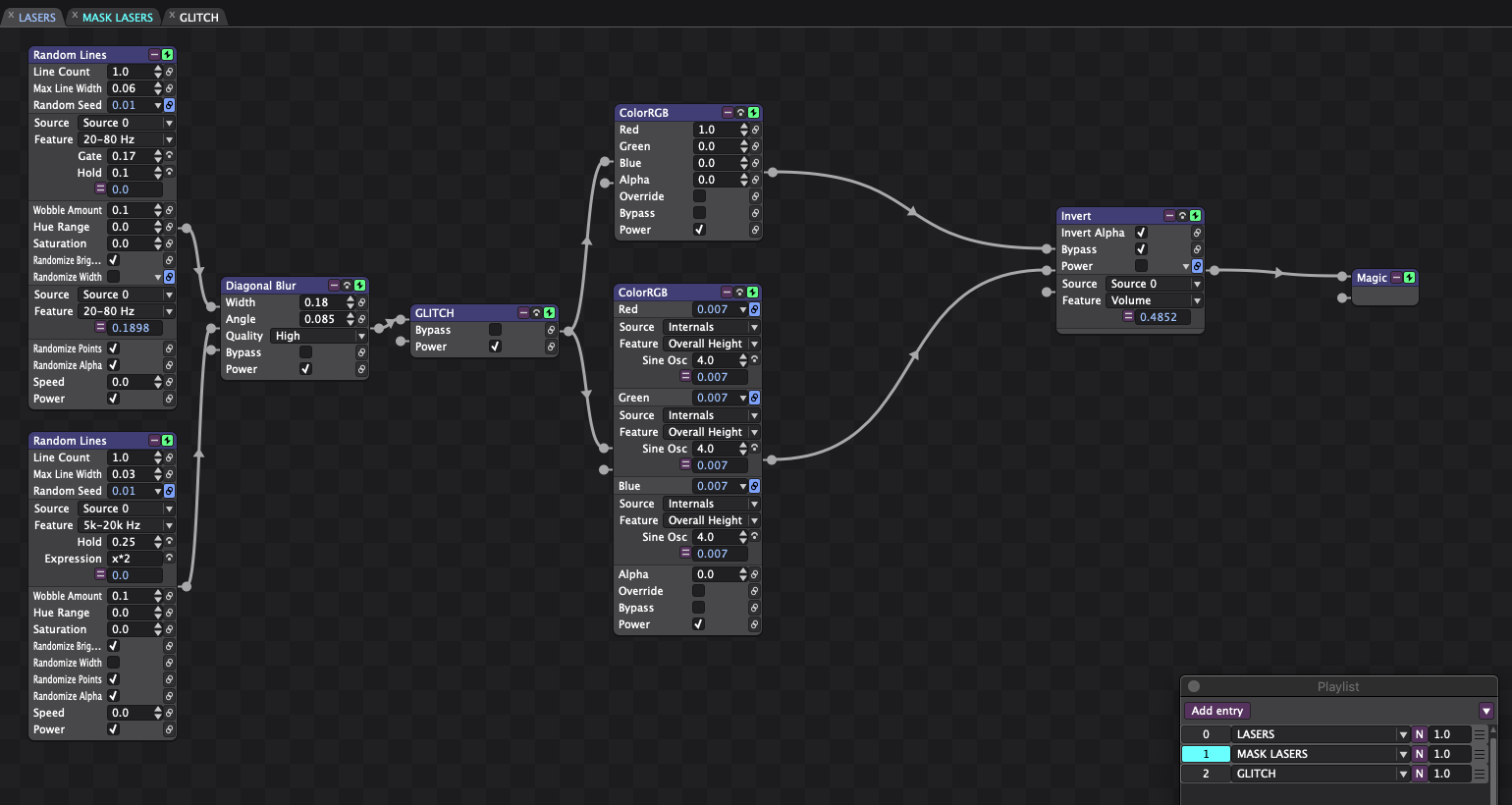Click the round button in Playlist title bar
1512x805 pixels.
[1194, 686]
